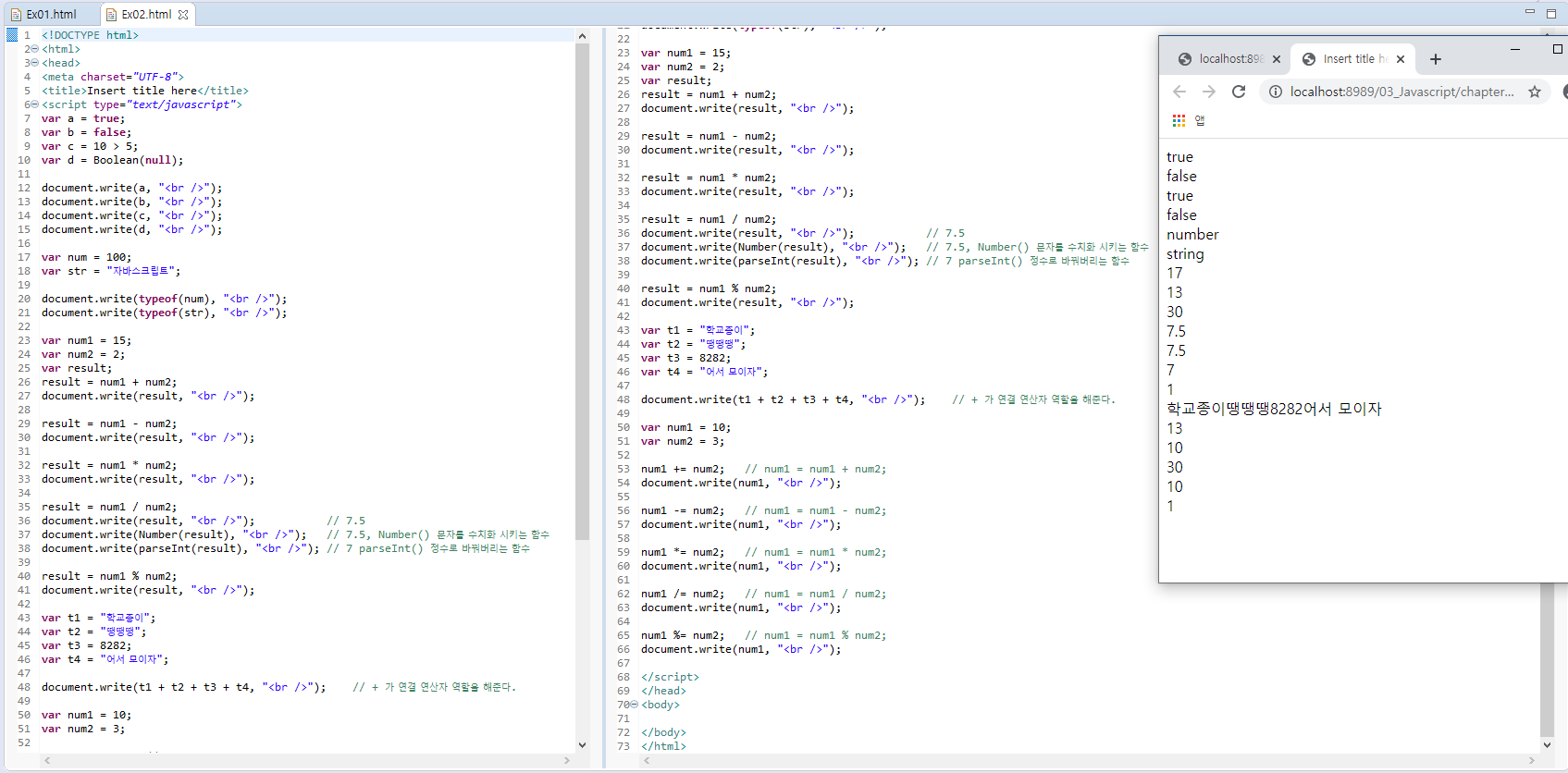Click the DOCTYPE html line in left editor
1568x773 pixels.
coord(90,35)
